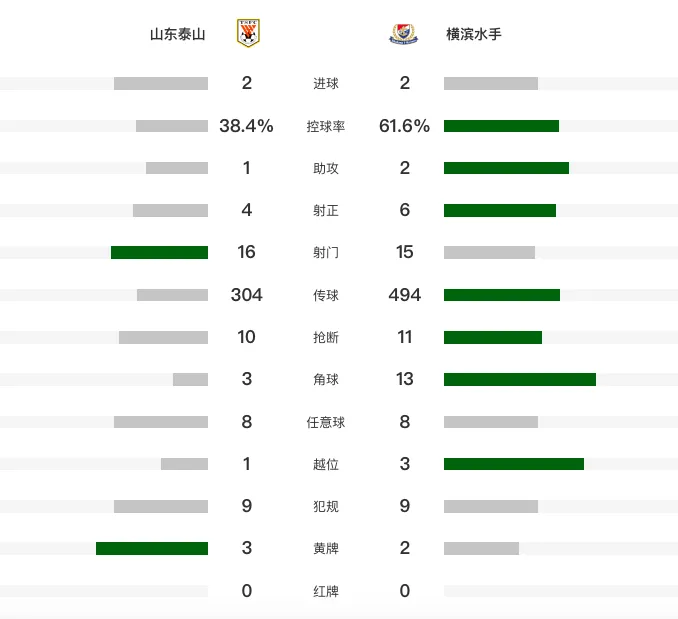This screenshot has width=678, height=619.
Task: Click the green 16 shots bar
Action: click(x=160, y=252)
